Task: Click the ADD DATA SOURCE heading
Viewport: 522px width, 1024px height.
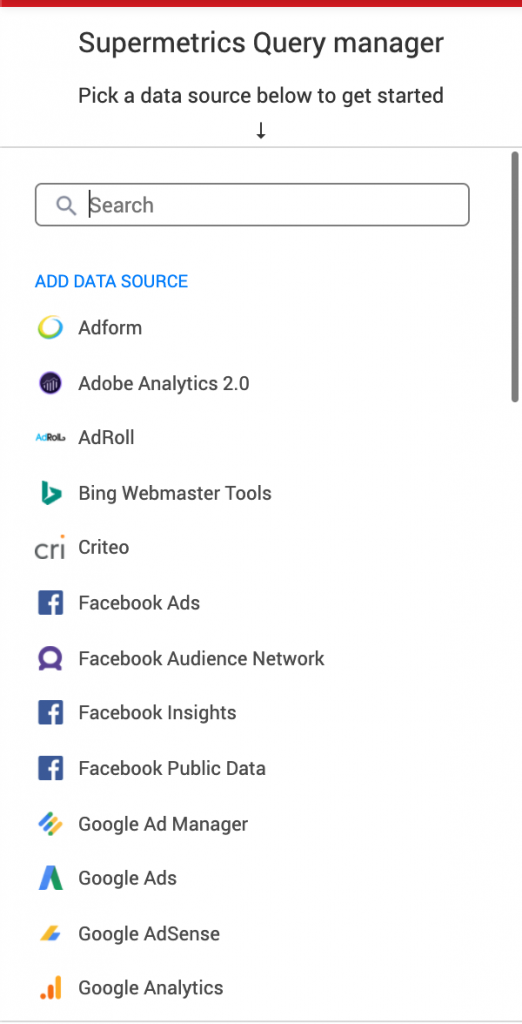Action: coord(112,281)
